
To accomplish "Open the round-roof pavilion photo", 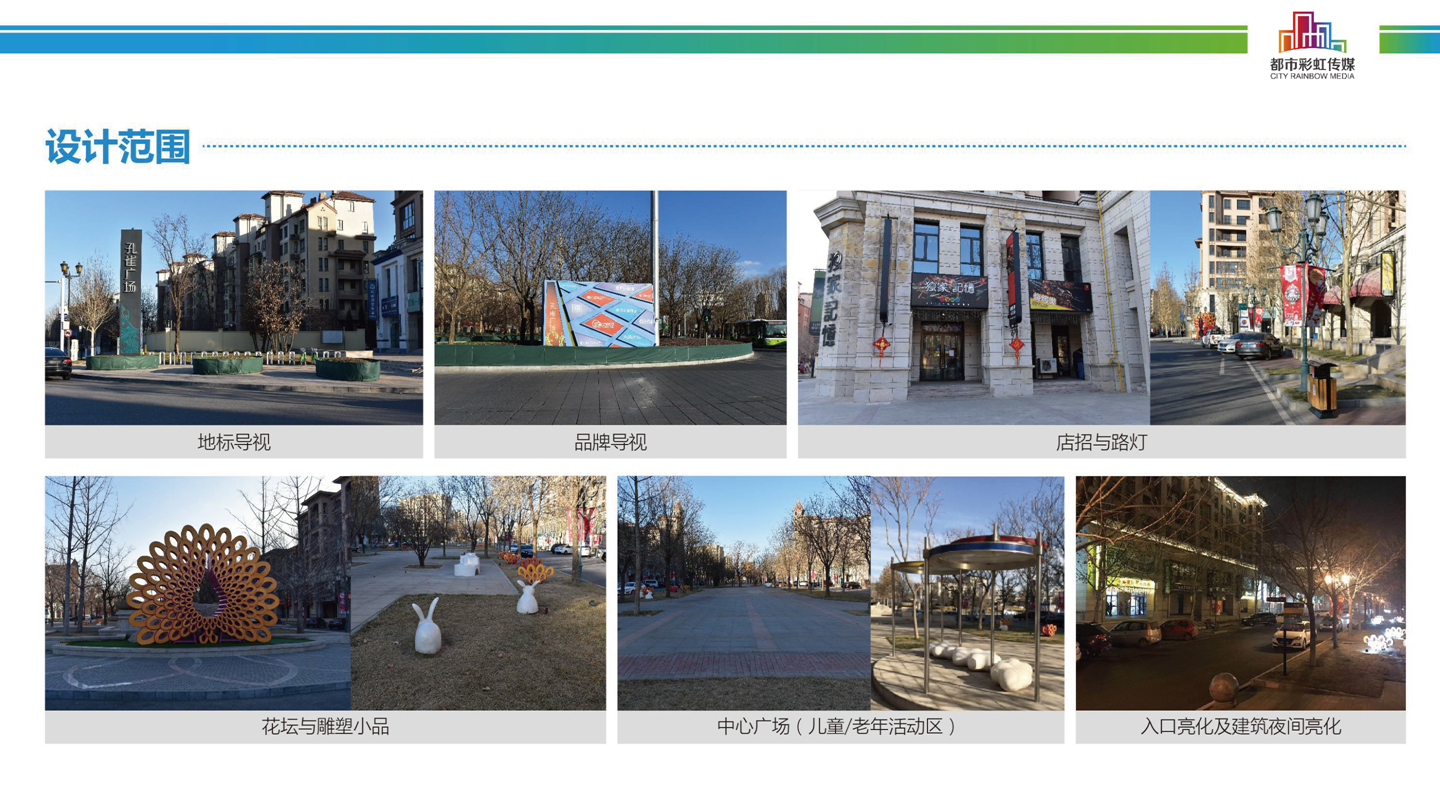I will (x=967, y=593).
